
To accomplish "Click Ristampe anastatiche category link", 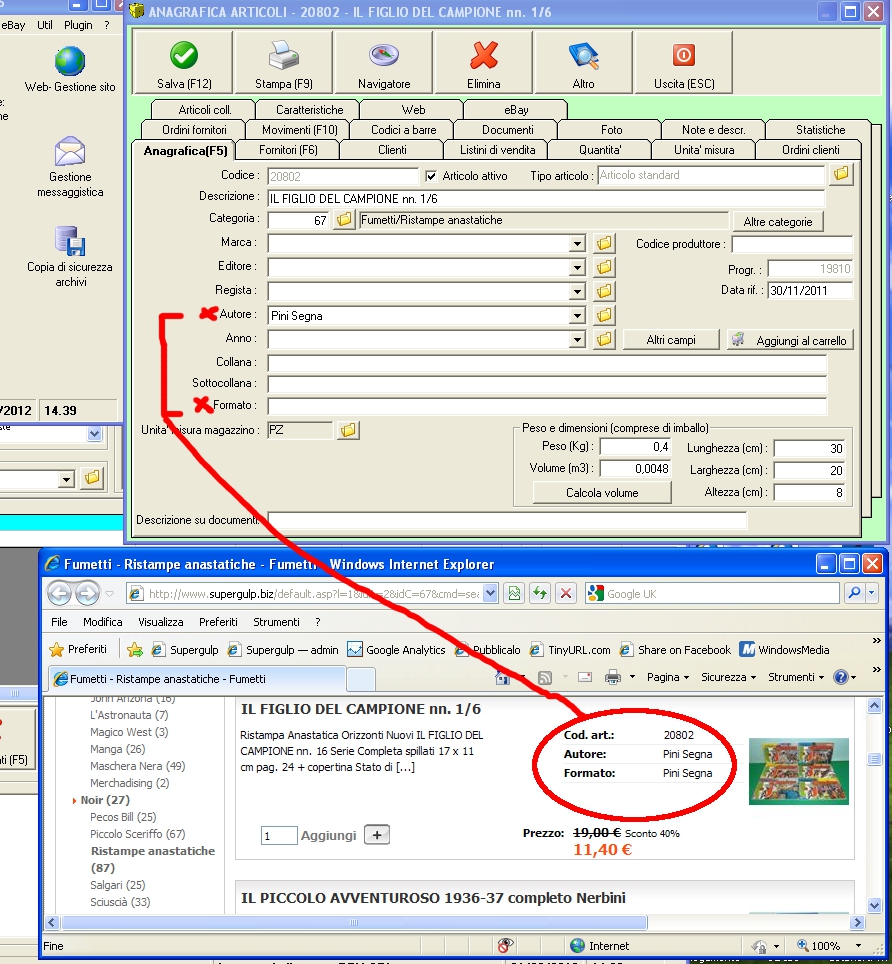I will (152, 859).
